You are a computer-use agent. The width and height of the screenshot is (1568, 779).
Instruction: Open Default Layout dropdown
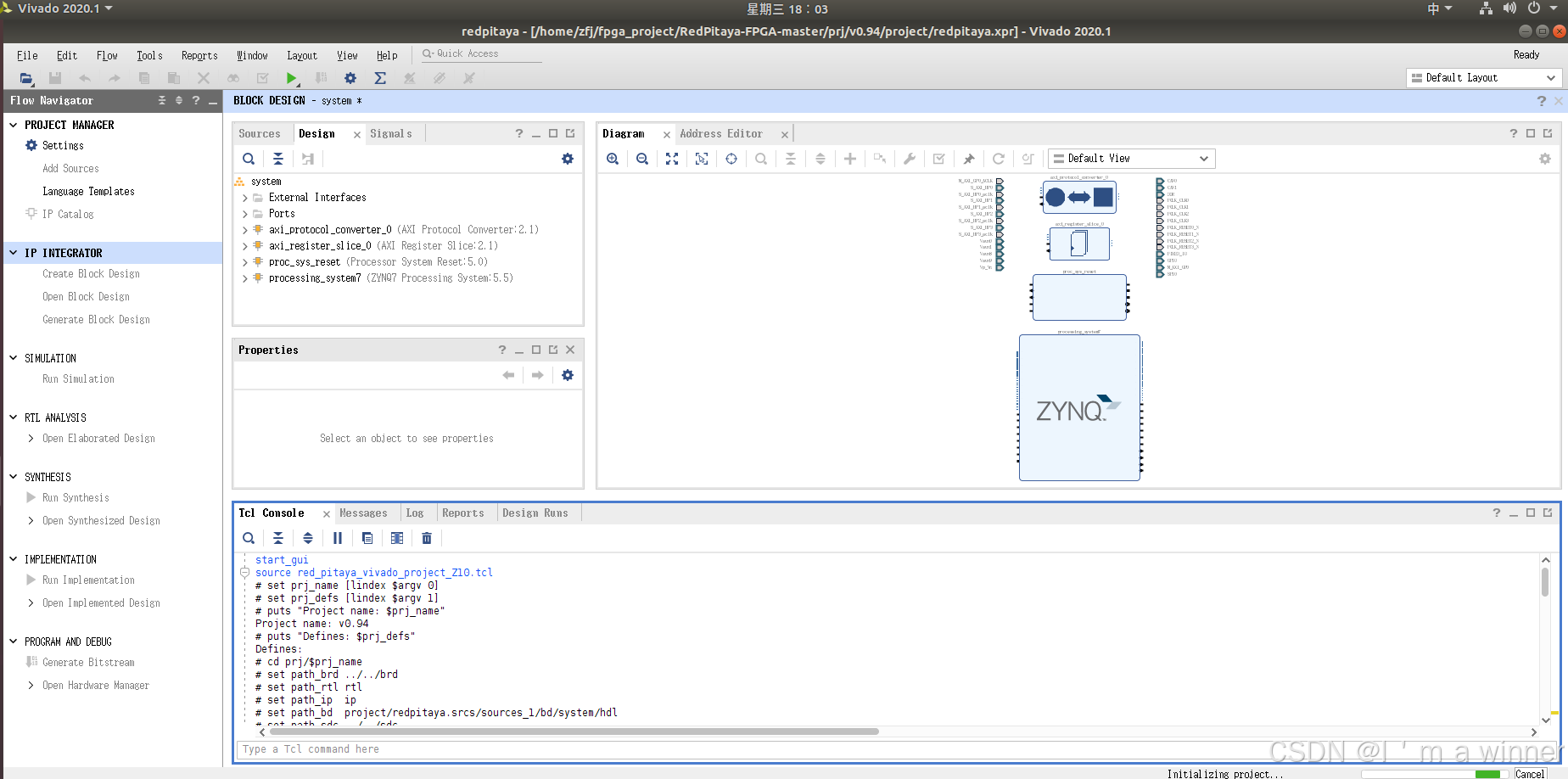click(1483, 78)
